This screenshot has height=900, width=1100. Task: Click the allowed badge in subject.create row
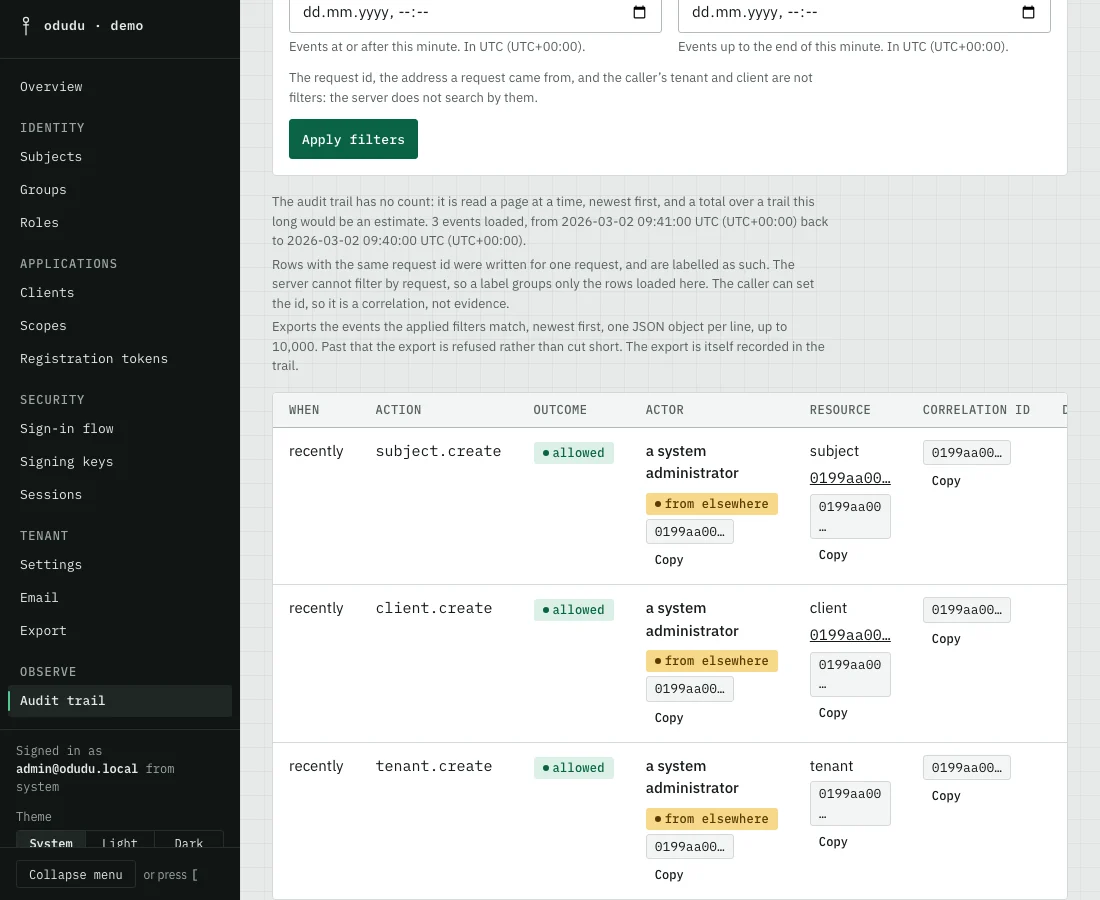[x=574, y=452]
